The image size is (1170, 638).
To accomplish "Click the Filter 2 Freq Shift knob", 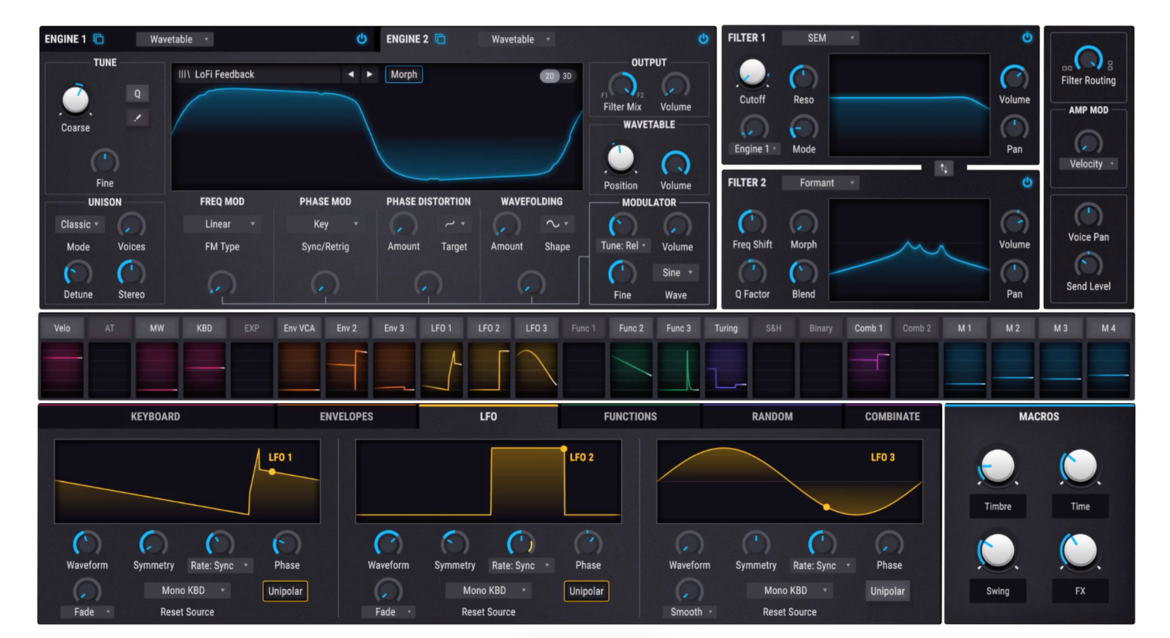I will [751, 223].
